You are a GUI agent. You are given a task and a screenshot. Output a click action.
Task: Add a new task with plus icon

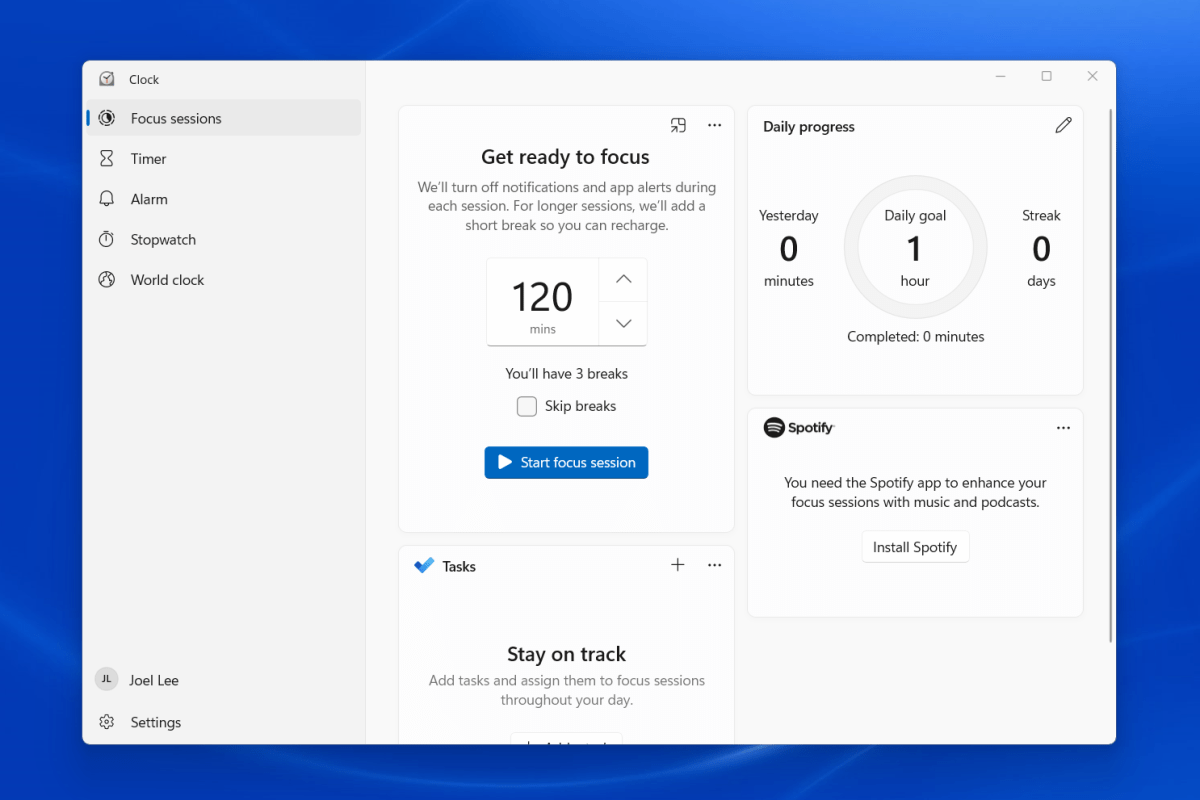[x=677, y=565]
